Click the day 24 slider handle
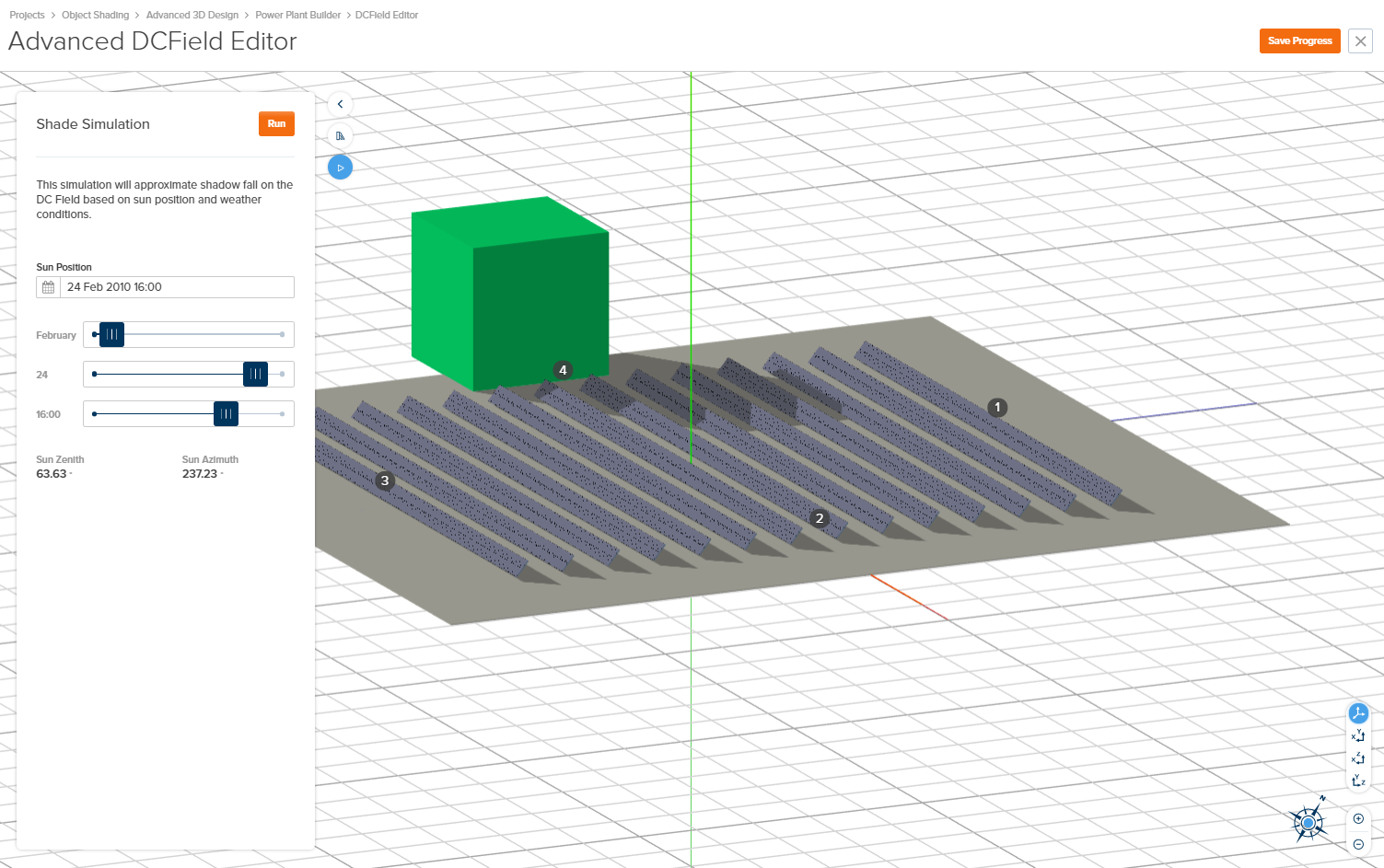 [255, 374]
